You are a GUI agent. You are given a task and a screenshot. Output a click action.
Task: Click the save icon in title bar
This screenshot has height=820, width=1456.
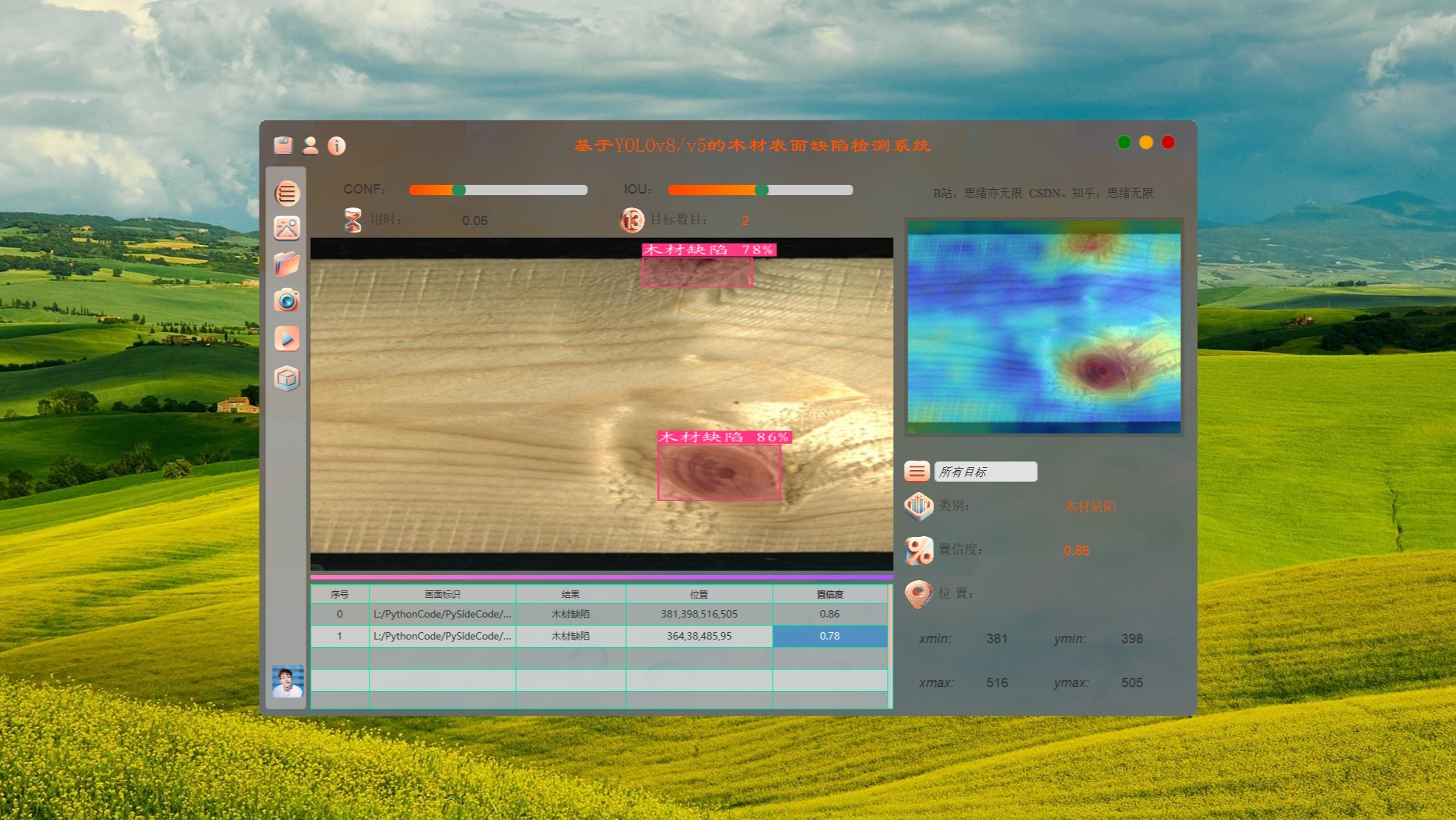tap(283, 145)
